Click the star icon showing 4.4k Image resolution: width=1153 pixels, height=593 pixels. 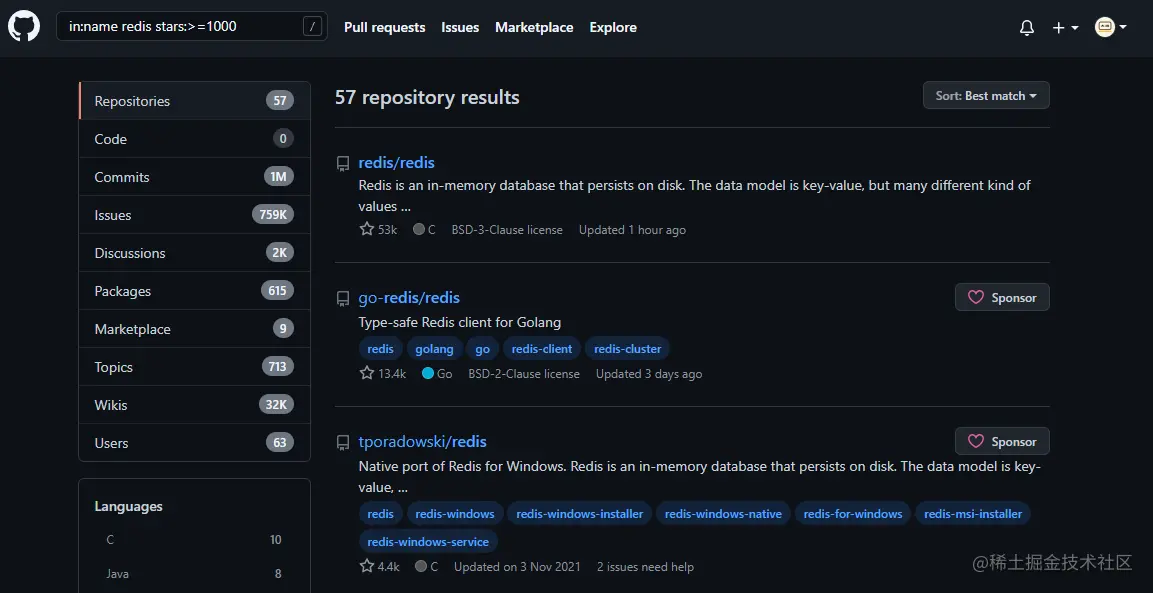(x=367, y=566)
